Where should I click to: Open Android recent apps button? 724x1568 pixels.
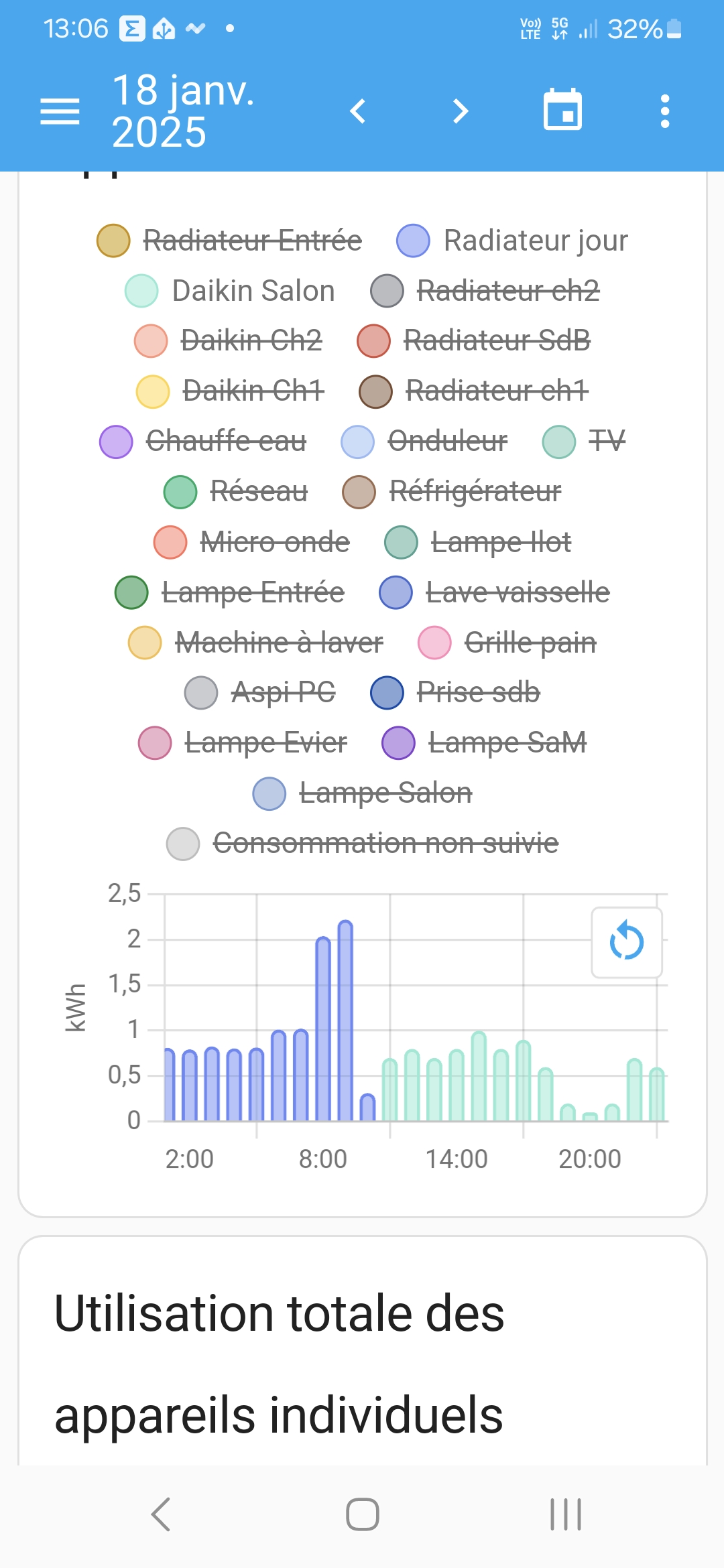[x=565, y=1514]
